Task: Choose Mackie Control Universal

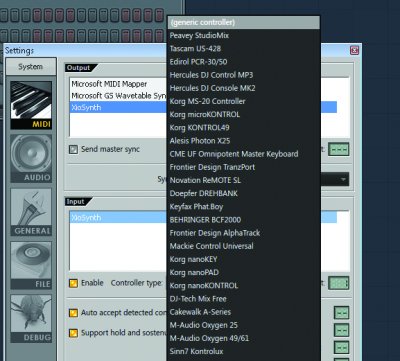Action: click(x=243, y=246)
